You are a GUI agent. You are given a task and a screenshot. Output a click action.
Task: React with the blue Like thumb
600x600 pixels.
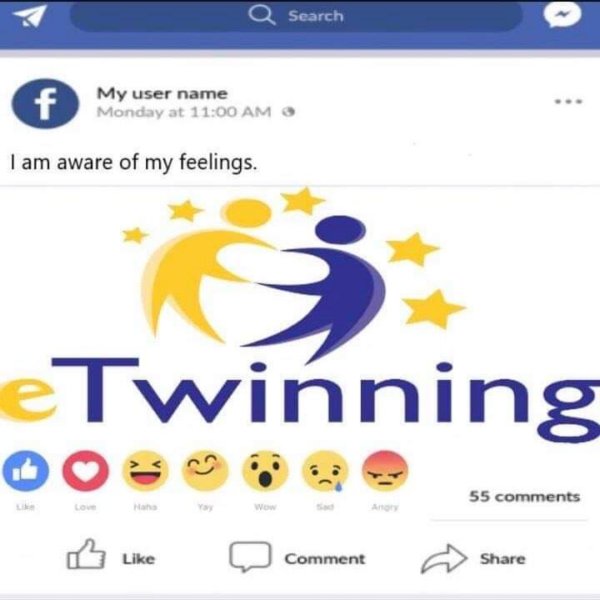coord(26,471)
